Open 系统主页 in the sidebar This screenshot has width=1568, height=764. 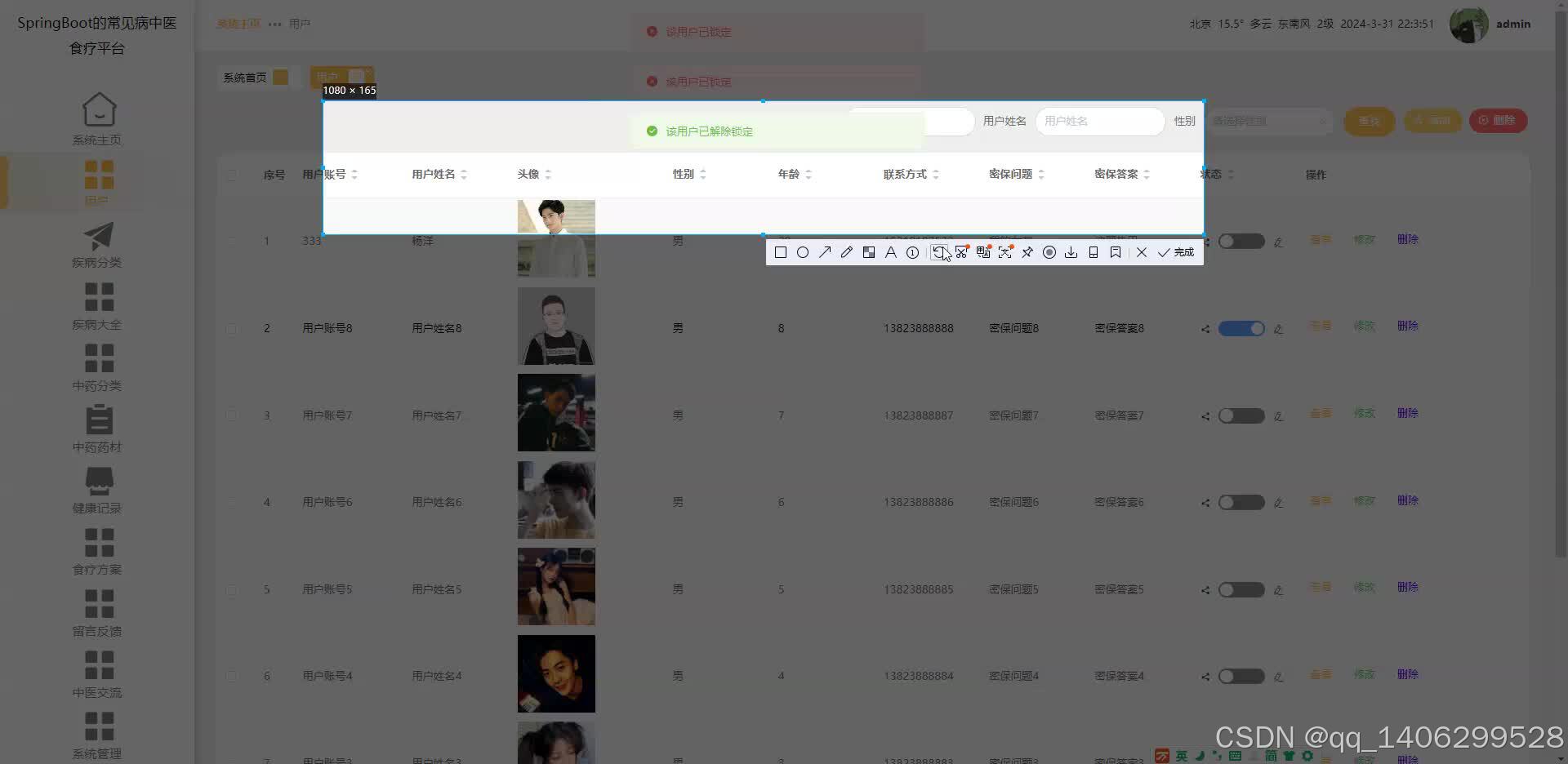click(x=97, y=119)
